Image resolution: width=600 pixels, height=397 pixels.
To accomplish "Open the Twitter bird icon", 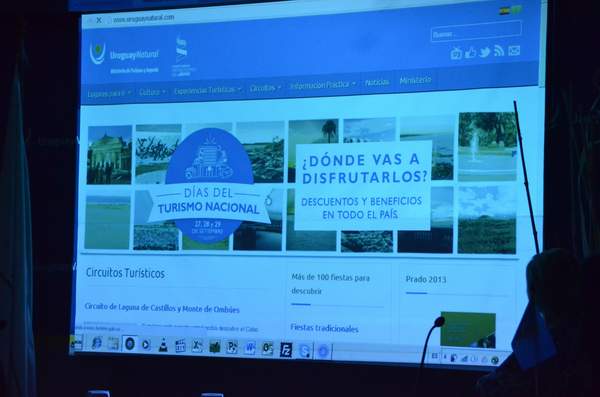I will (484, 52).
